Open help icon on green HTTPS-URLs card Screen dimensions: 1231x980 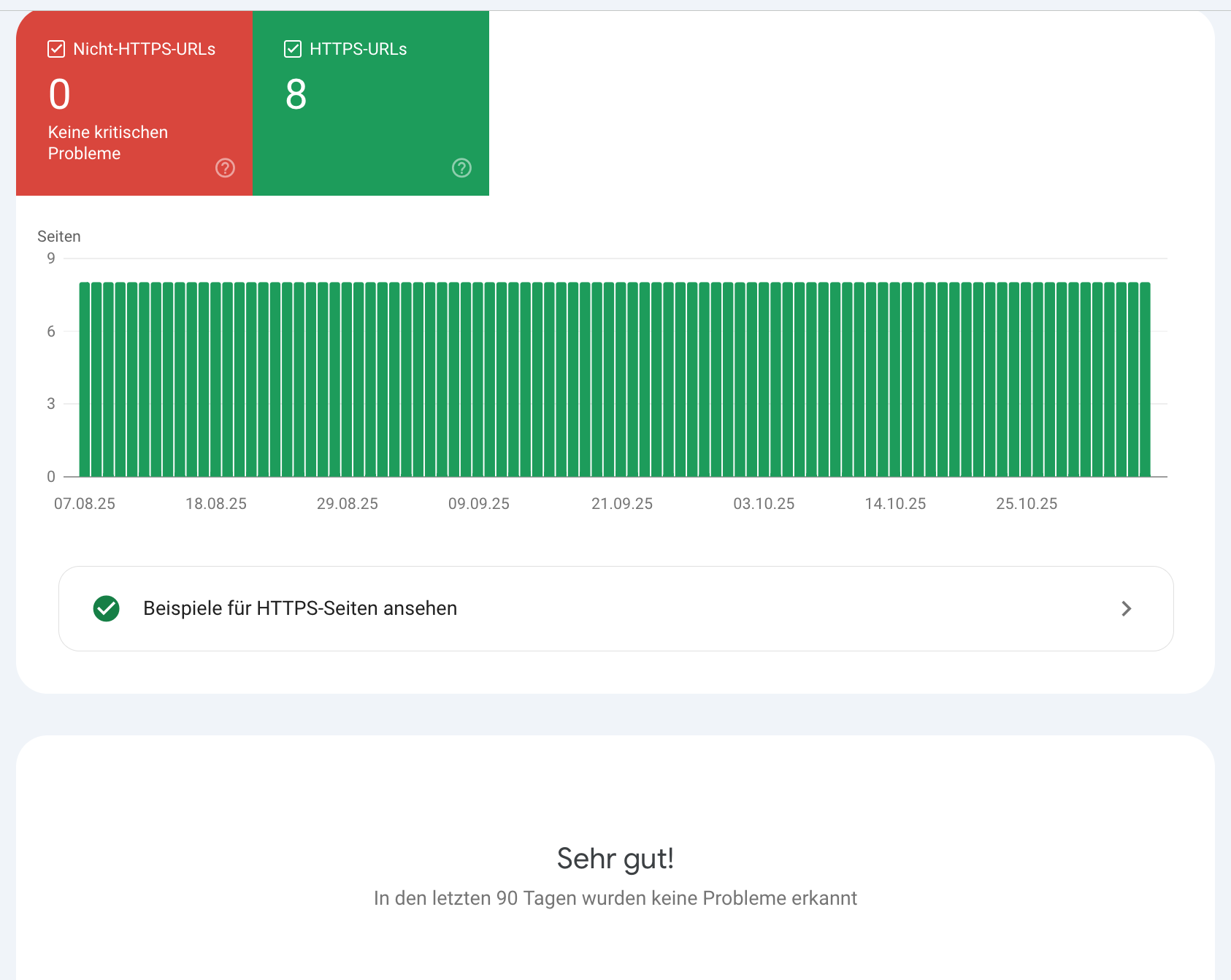pyautogui.click(x=461, y=168)
